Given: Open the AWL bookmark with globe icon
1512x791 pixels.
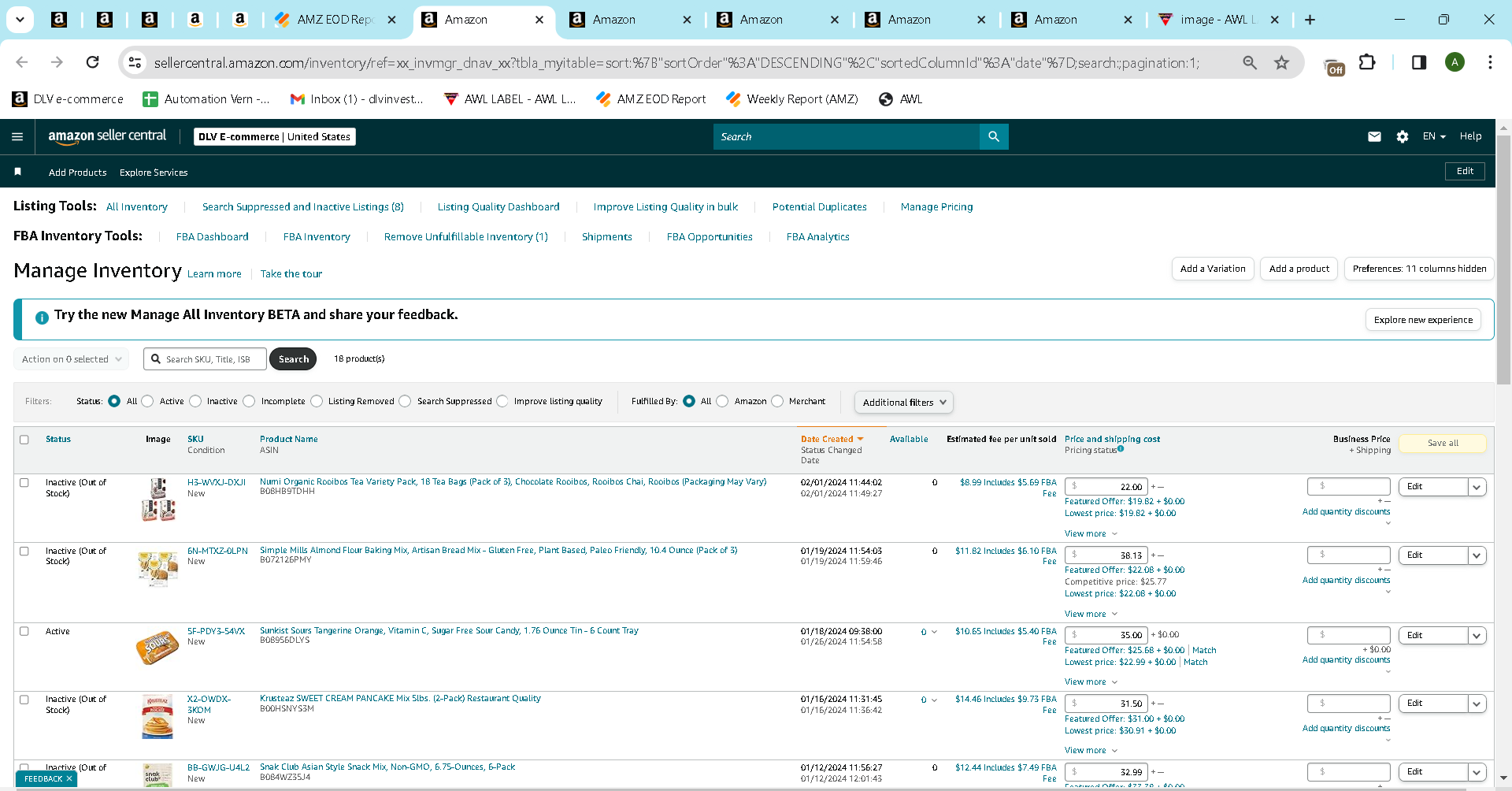Looking at the screenshot, I should coord(901,99).
